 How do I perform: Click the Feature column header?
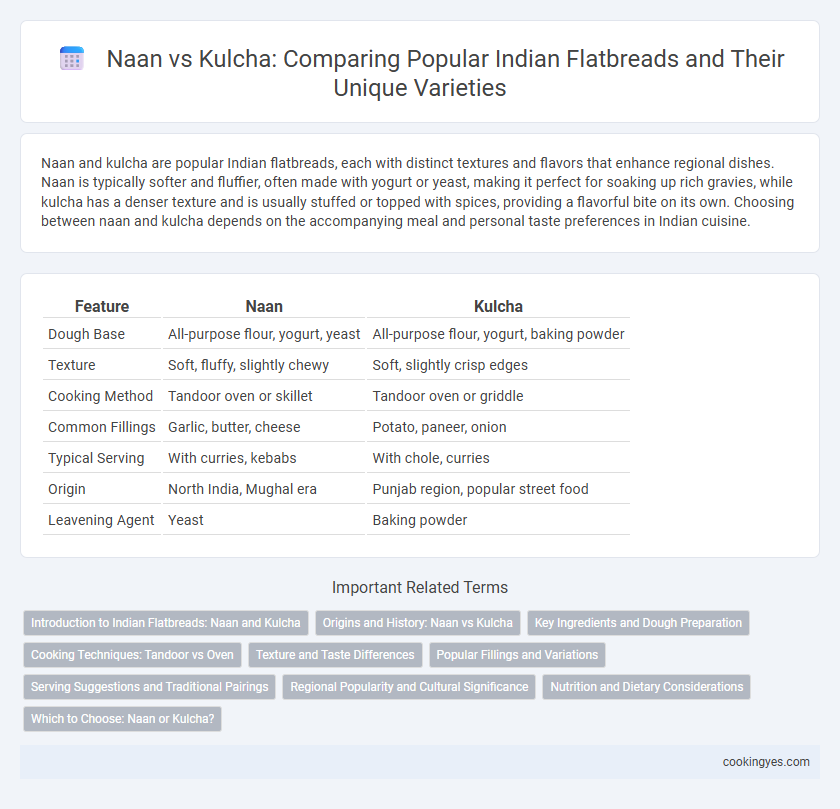(x=102, y=306)
